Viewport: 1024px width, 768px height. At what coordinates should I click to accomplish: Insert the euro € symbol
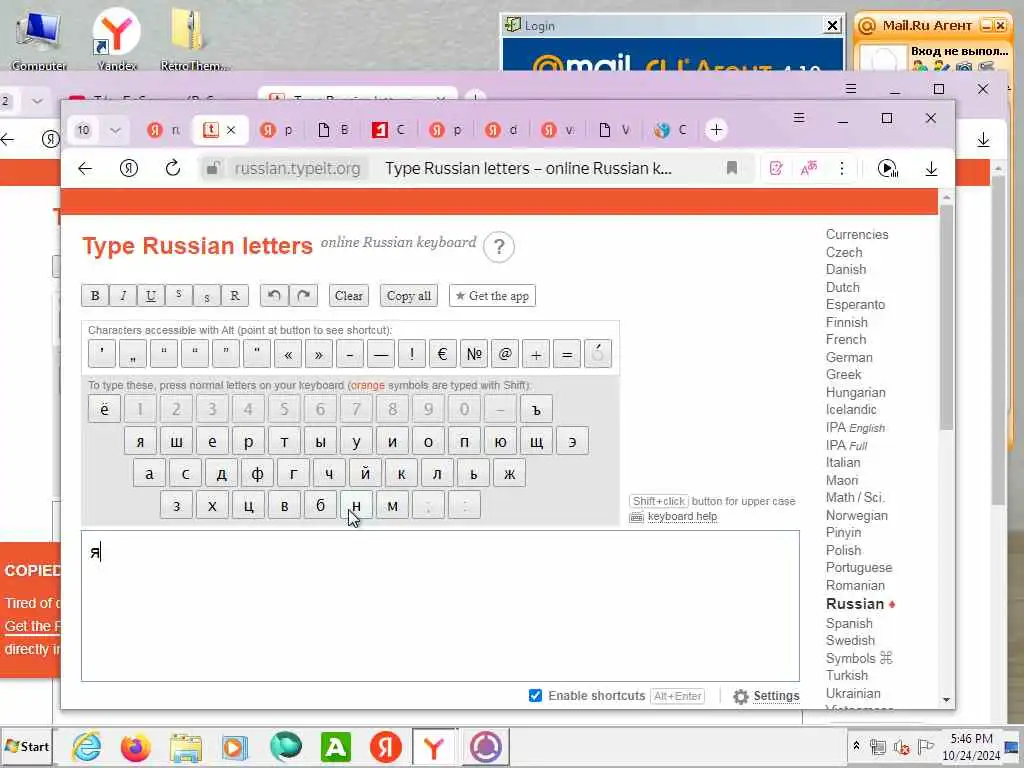[442, 354]
